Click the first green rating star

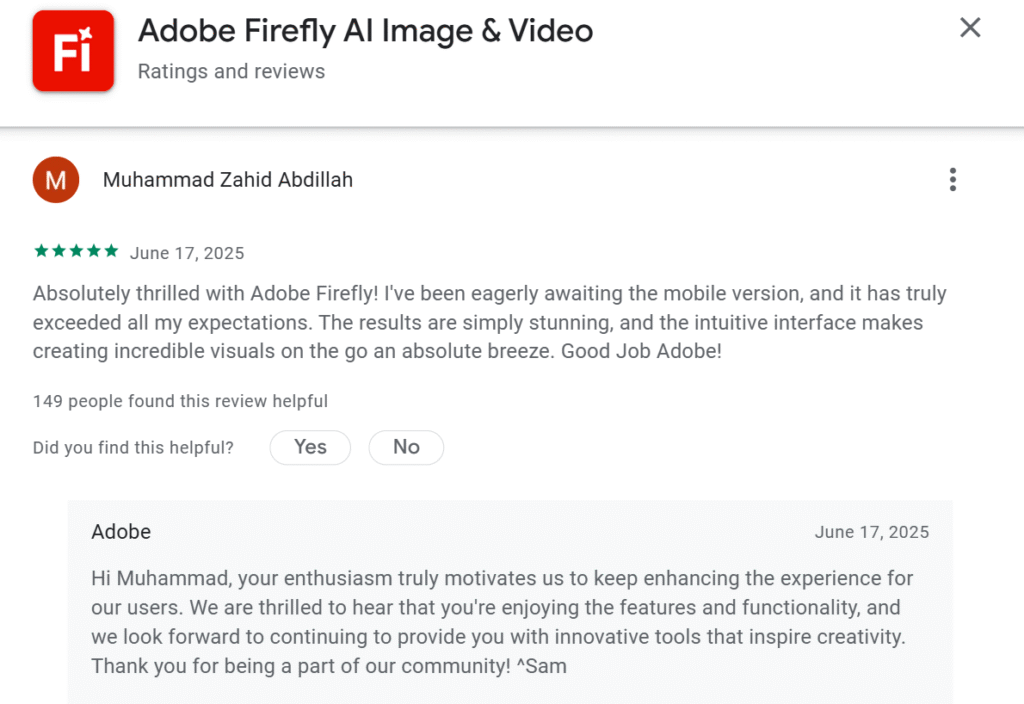(41, 251)
